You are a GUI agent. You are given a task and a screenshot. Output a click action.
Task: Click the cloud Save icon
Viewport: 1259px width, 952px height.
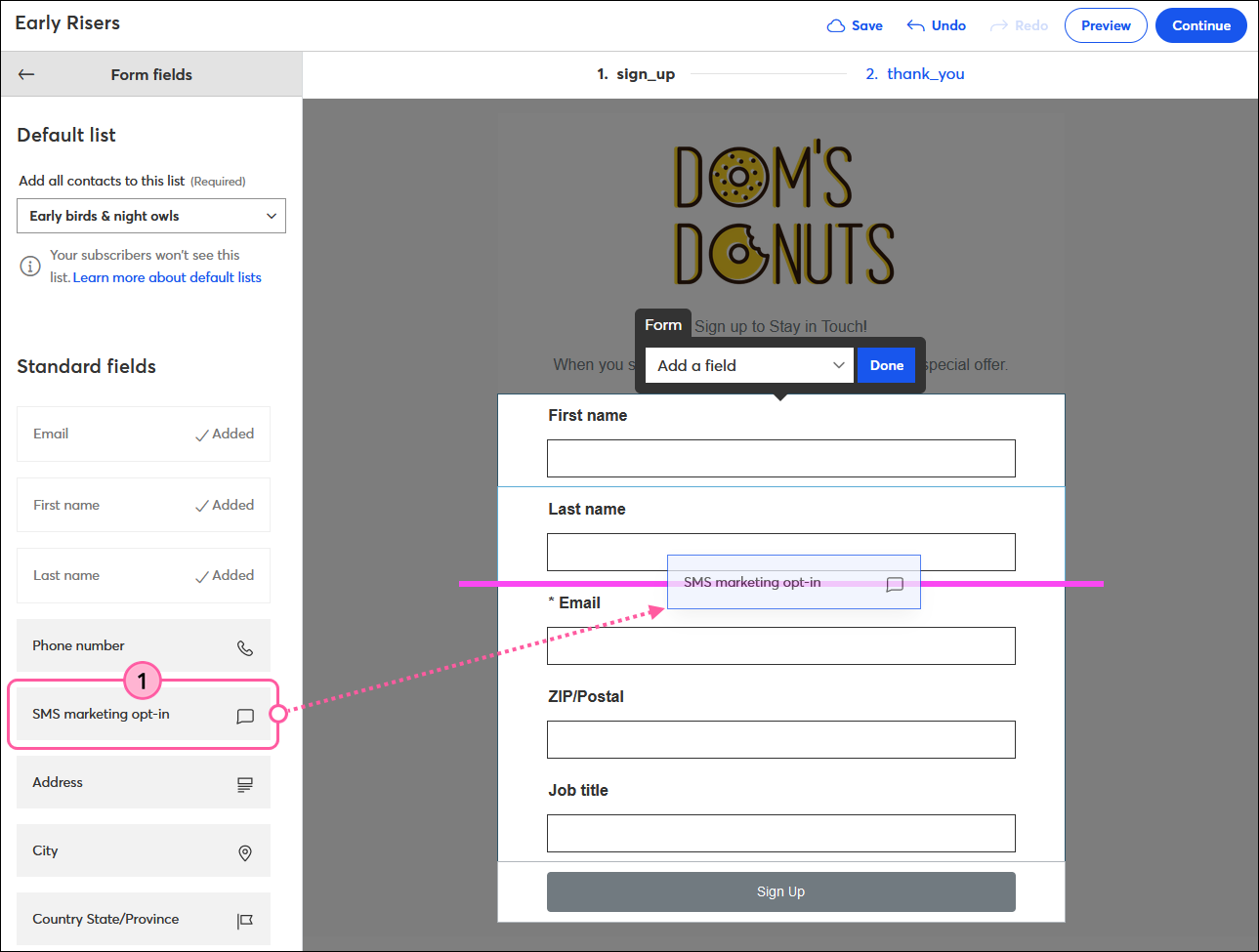[837, 24]
